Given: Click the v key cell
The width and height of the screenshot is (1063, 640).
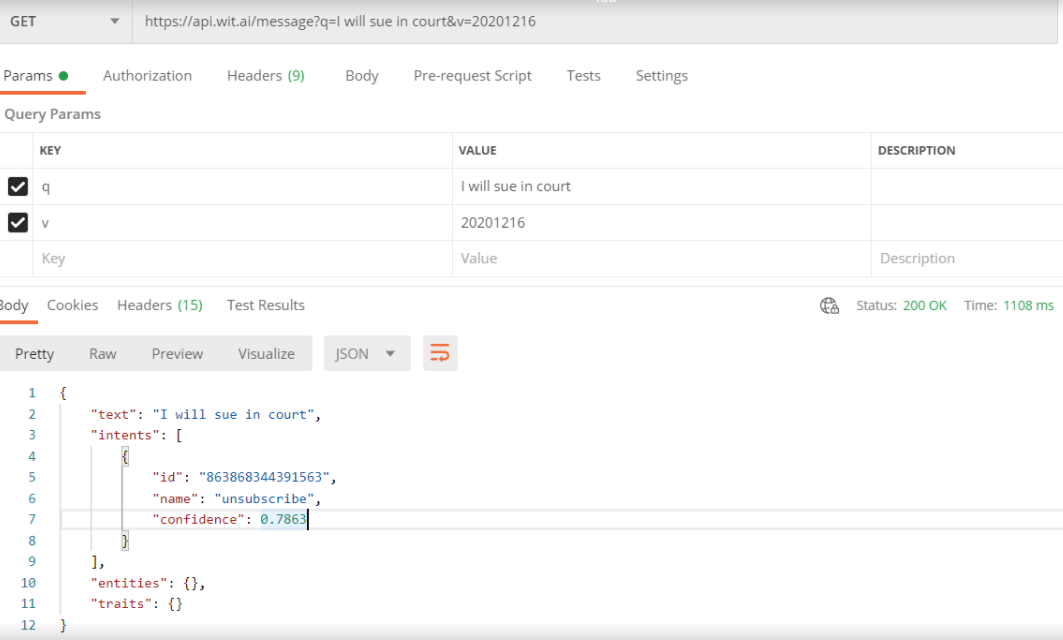Looking at the screenshot, I should [243, 222].
